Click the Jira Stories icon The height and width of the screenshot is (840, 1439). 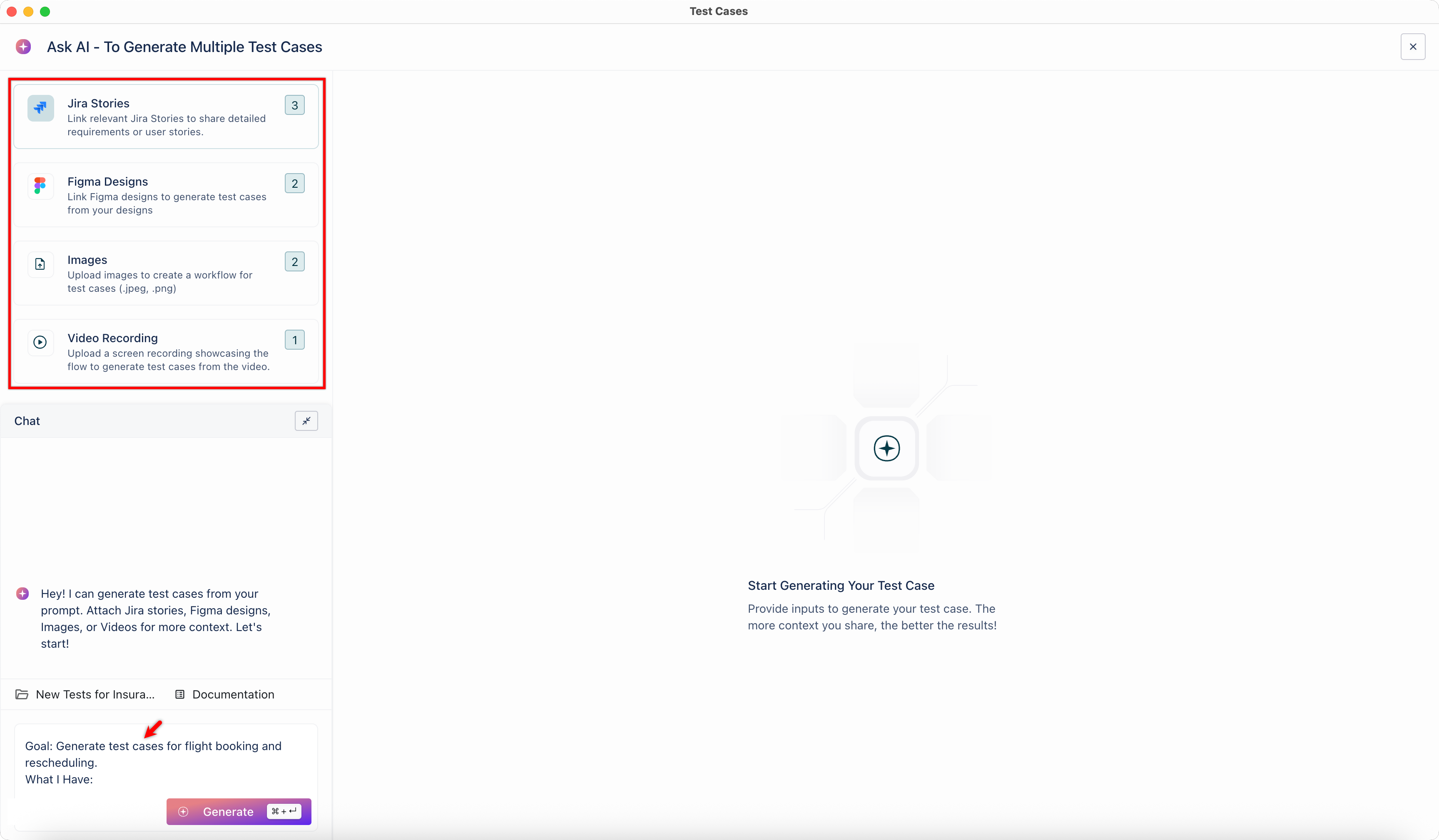tap(40, 107)
